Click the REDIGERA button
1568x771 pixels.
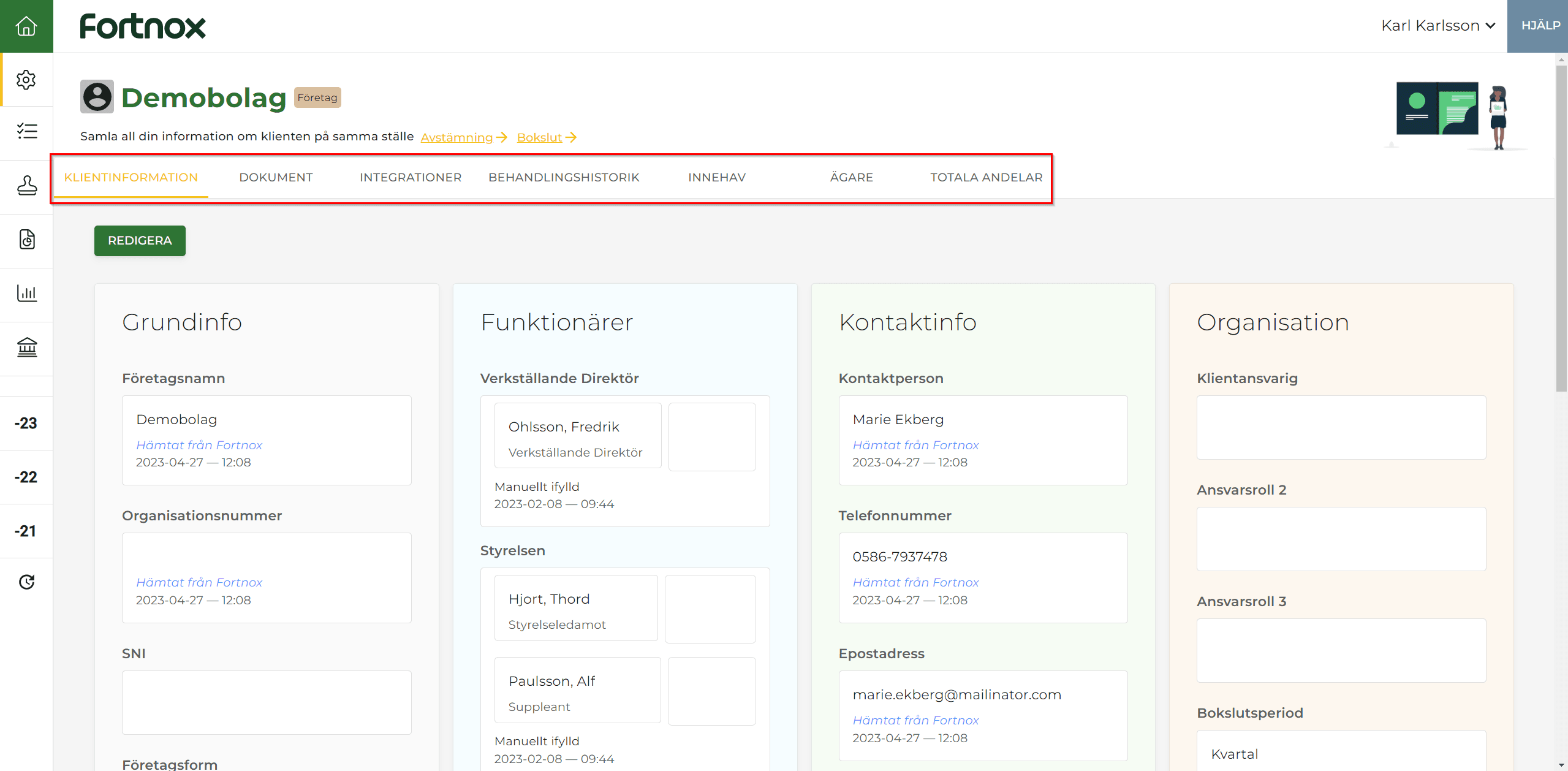coord(140,241)
